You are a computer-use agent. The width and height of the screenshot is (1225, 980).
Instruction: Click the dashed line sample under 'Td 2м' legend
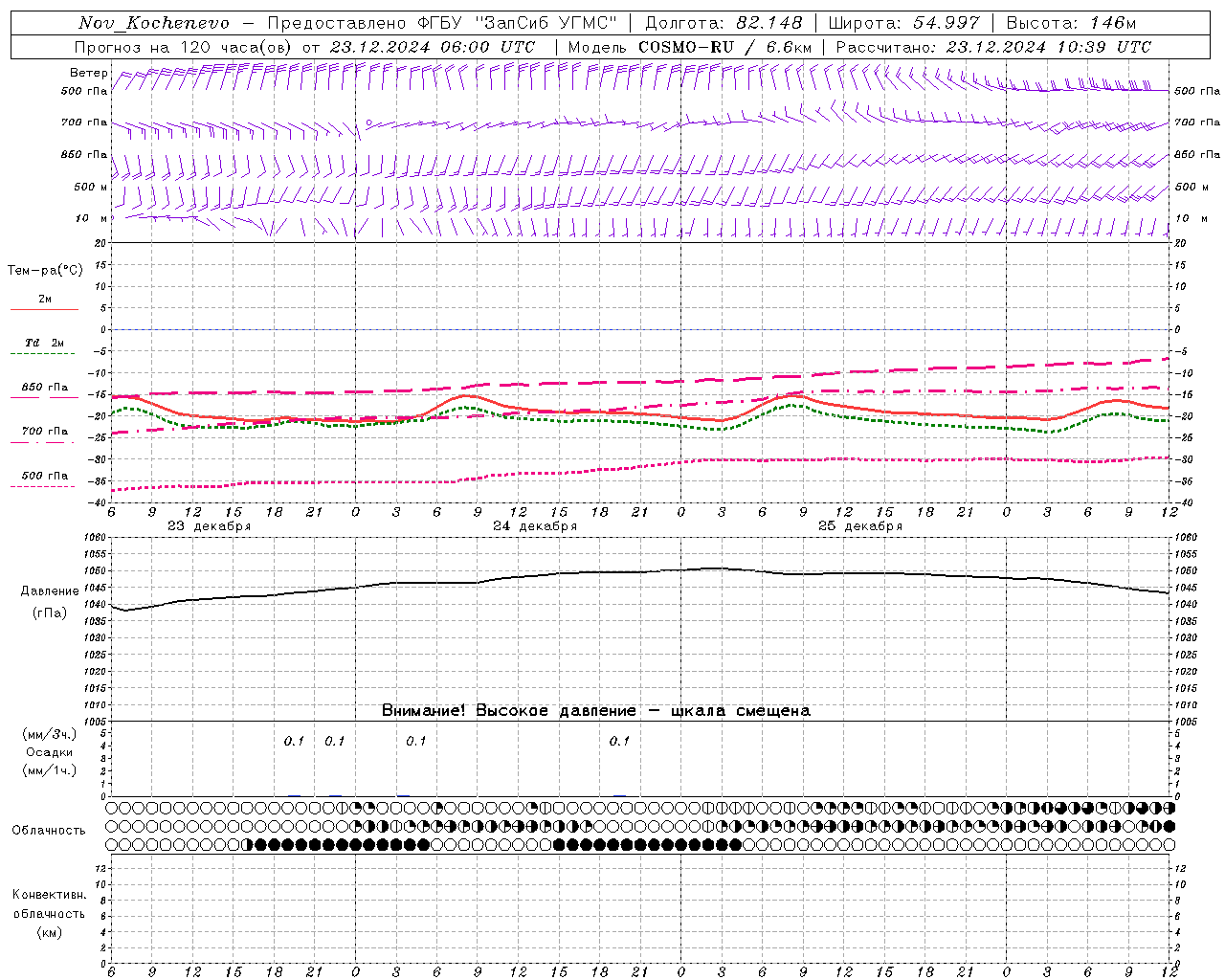pos(43,354)
